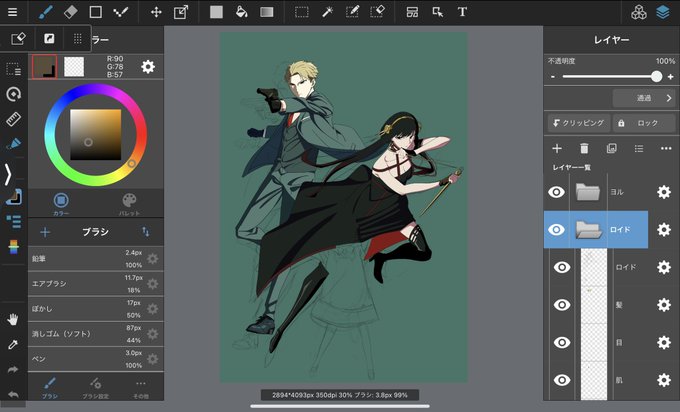Switch to the ブラシ設定 tab
Image resolution: width=680 pixels, height=412 pixels.
click(x=95, y=387)
